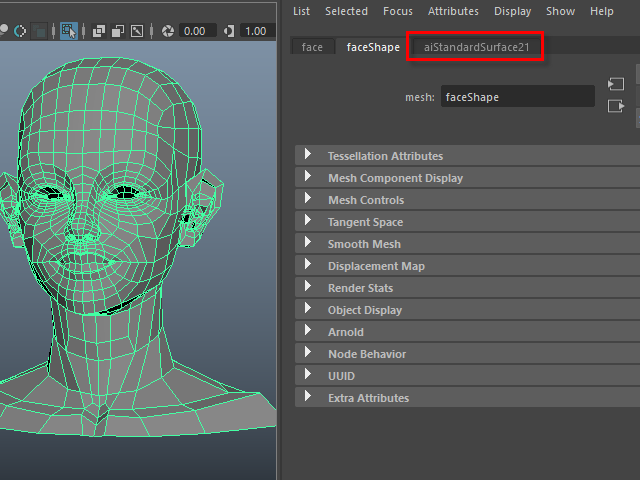Click the gamma icon left of 1.00
The height and width of the screenshot is (480, 640).
[229, 31]
